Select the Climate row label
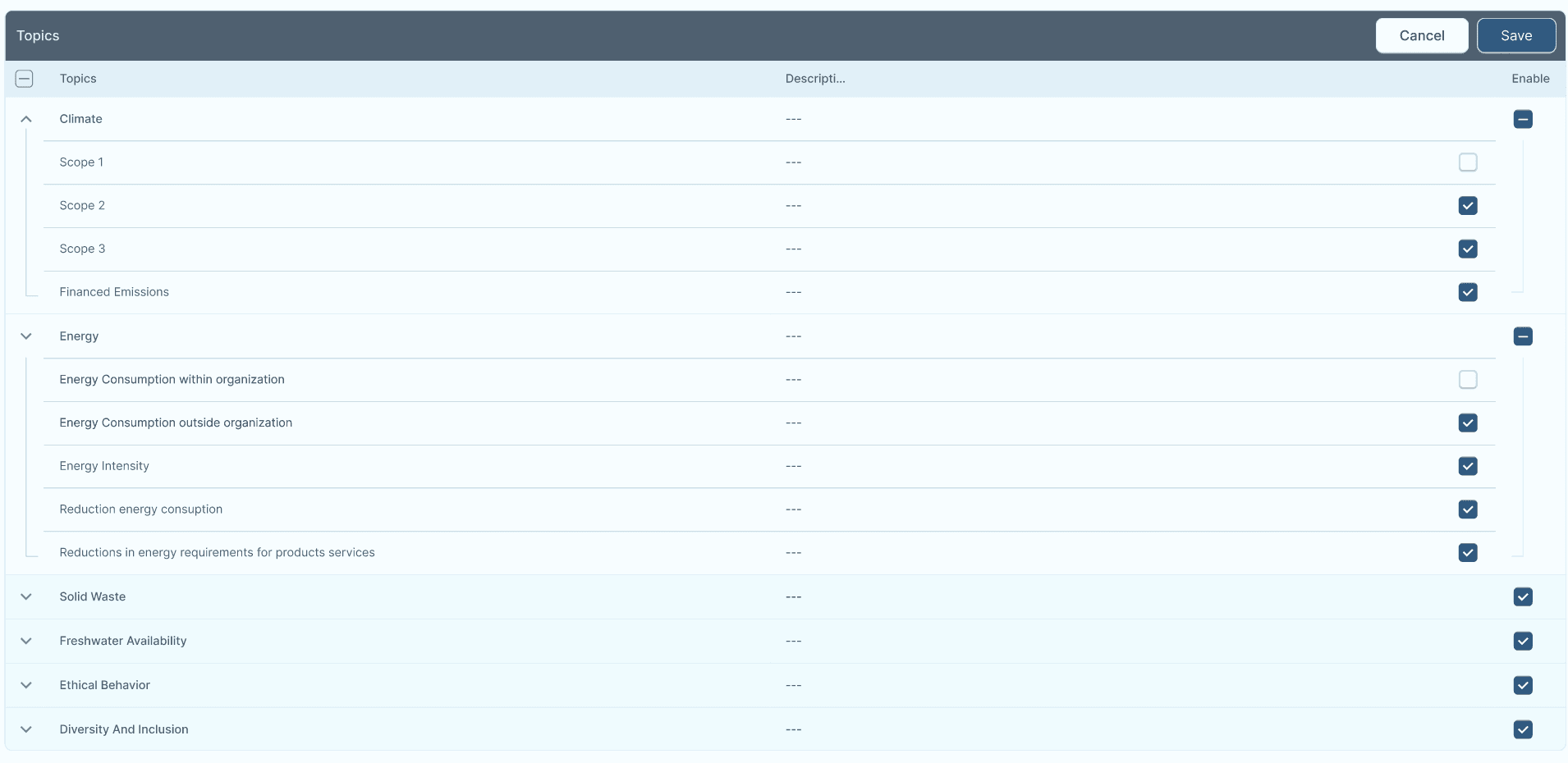 coord(80,119)
